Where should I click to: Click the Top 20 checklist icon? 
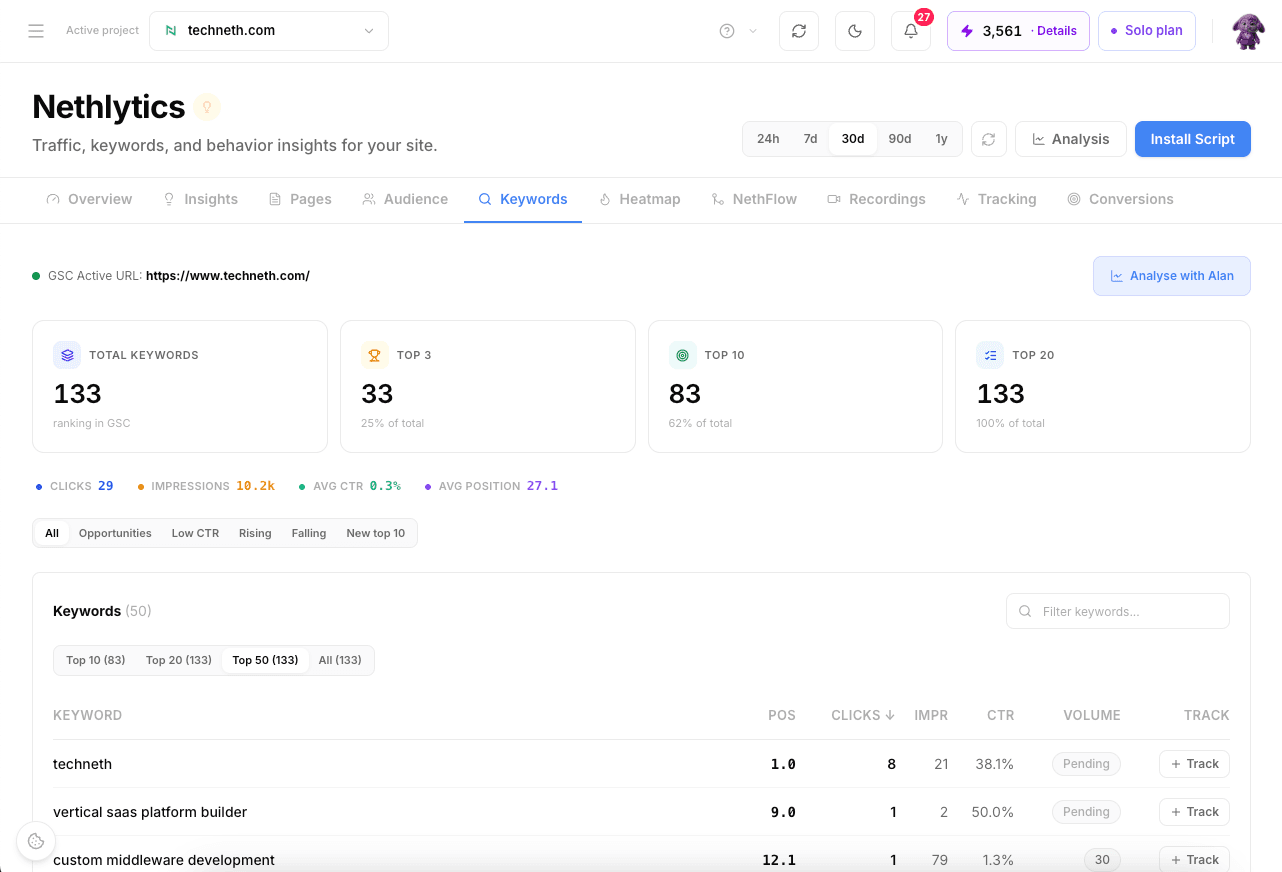click(x=990, y=355)
